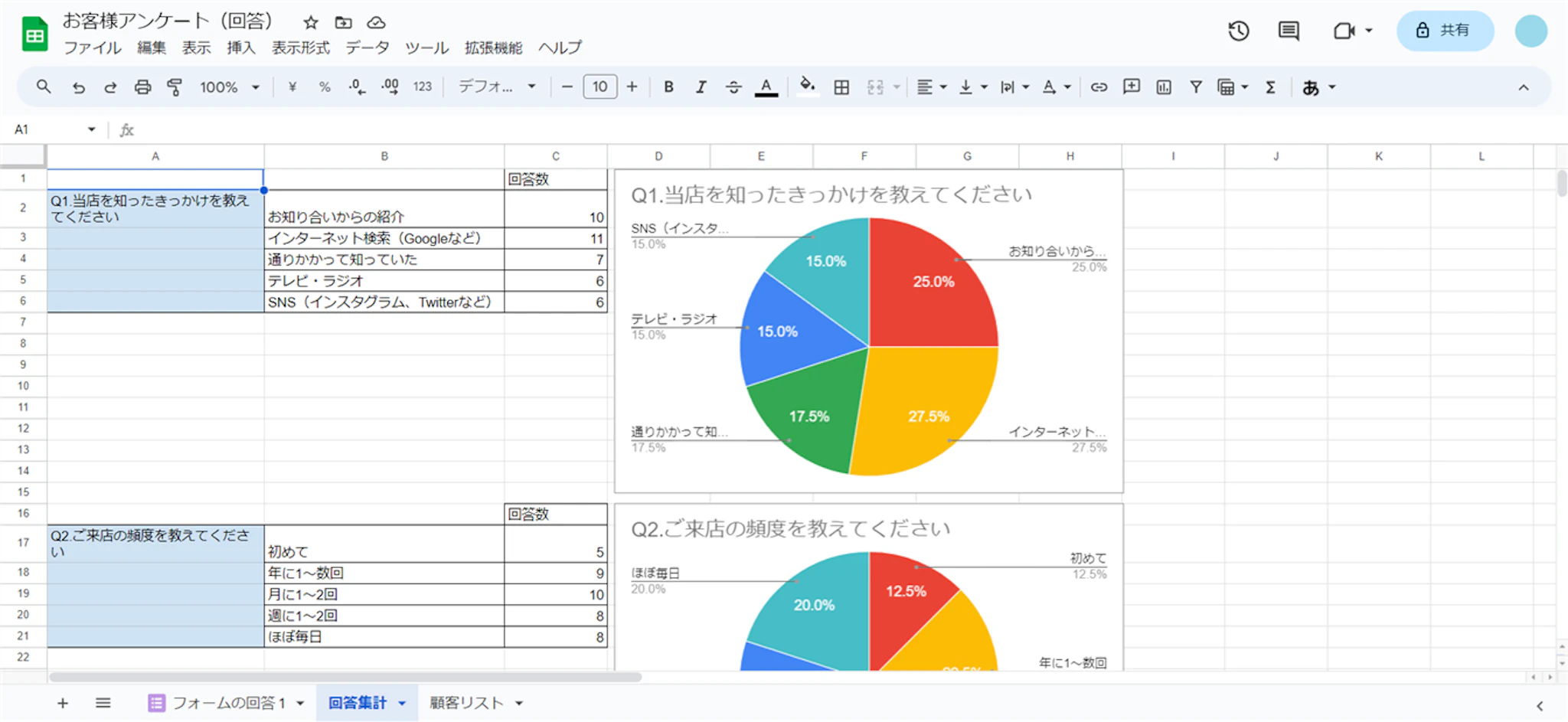The image size is (1568, 722).
Task: Open the comments panel icon
Action: [1289, 31]
